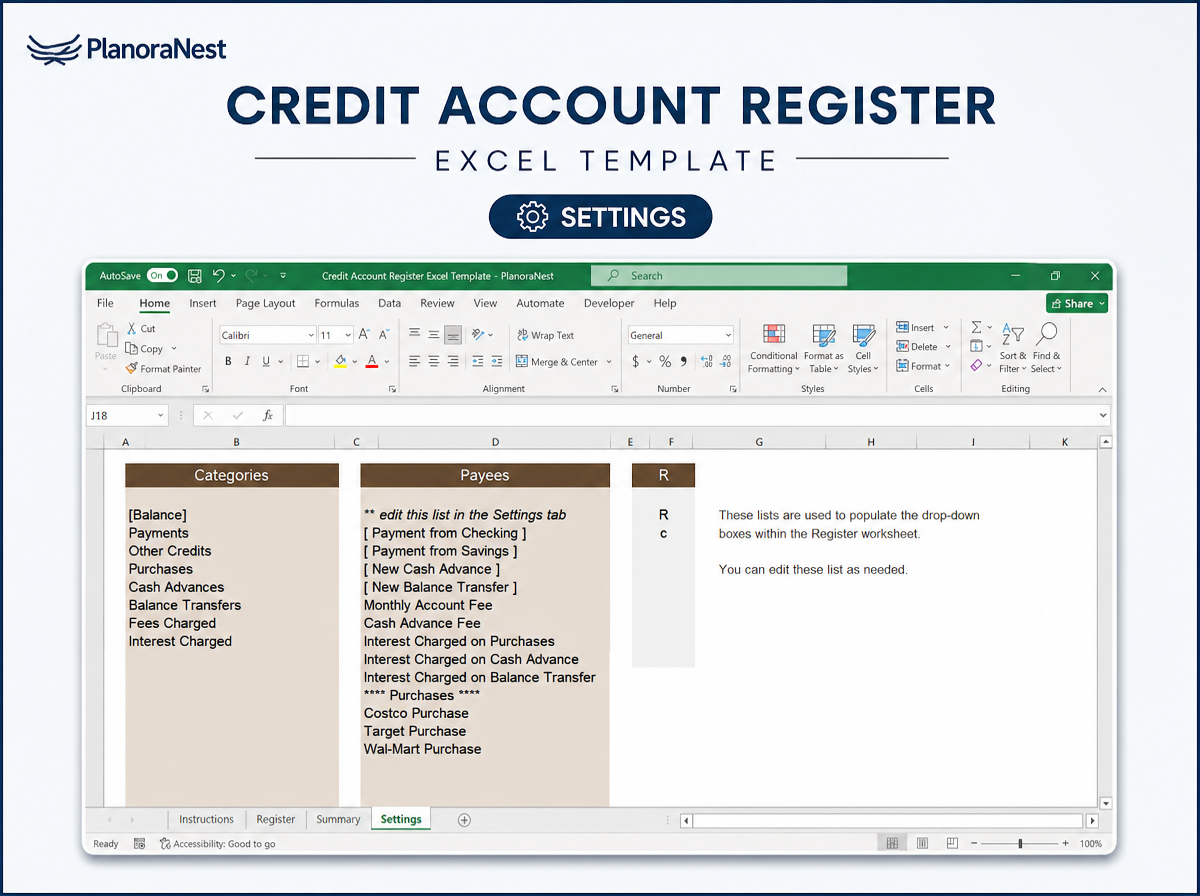This screenshot has width=1200, height=896.
Task: Open the Register sheet tab
Action: [276, 819]
